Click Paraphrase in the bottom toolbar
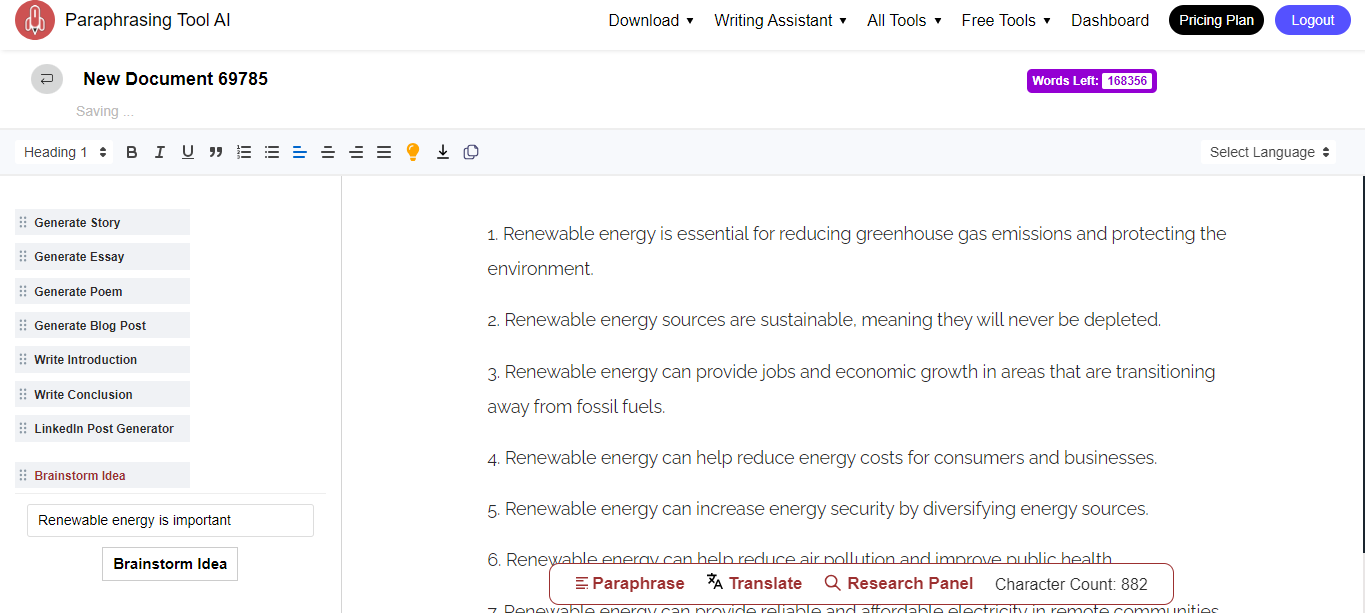This screenshot has height=613, width=1365. 630,584
